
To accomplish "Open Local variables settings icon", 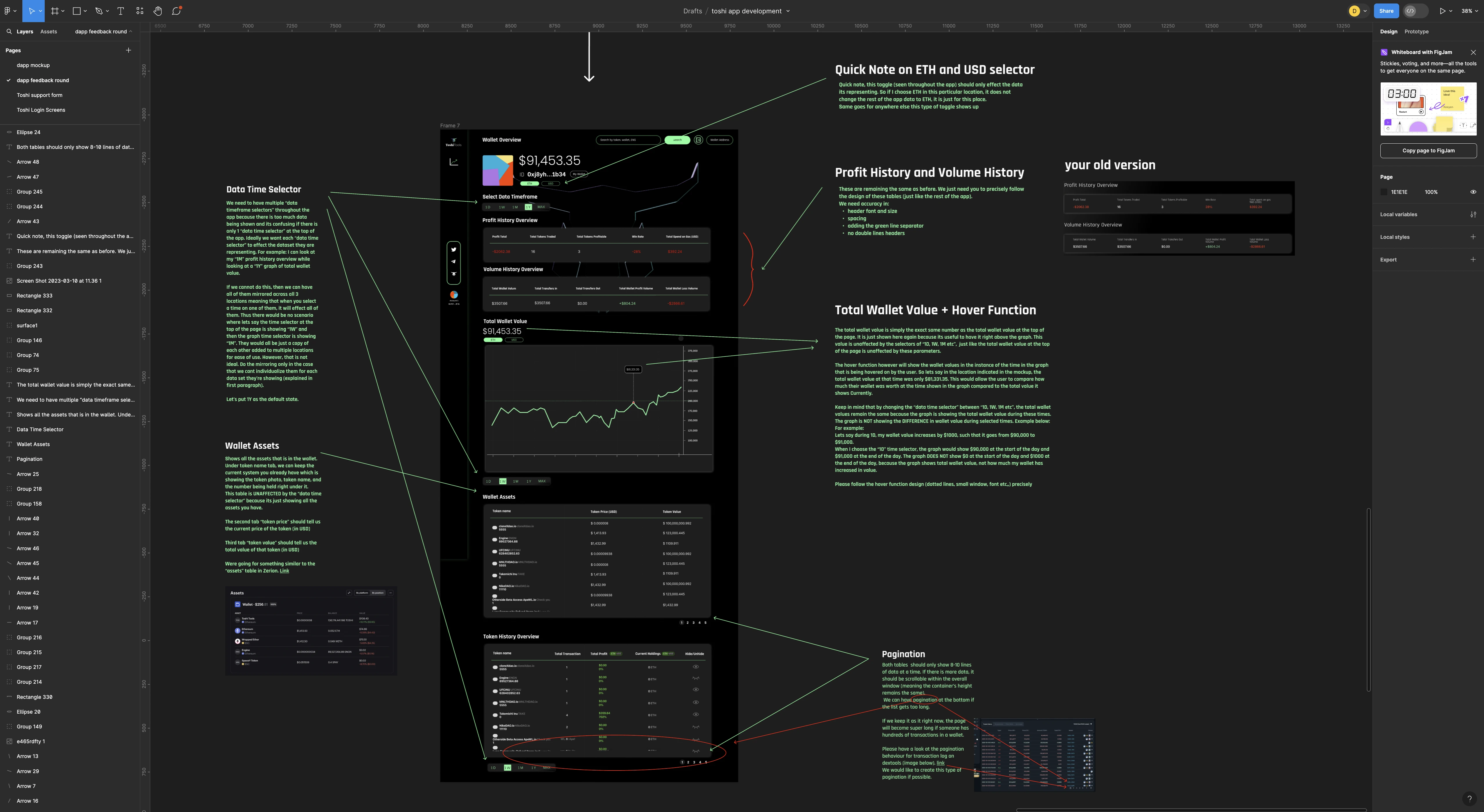I will (1473, 214).
